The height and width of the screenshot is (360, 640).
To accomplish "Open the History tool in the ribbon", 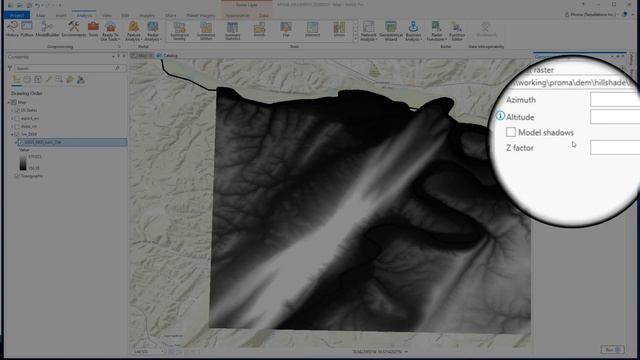I will tap(12, 29).
